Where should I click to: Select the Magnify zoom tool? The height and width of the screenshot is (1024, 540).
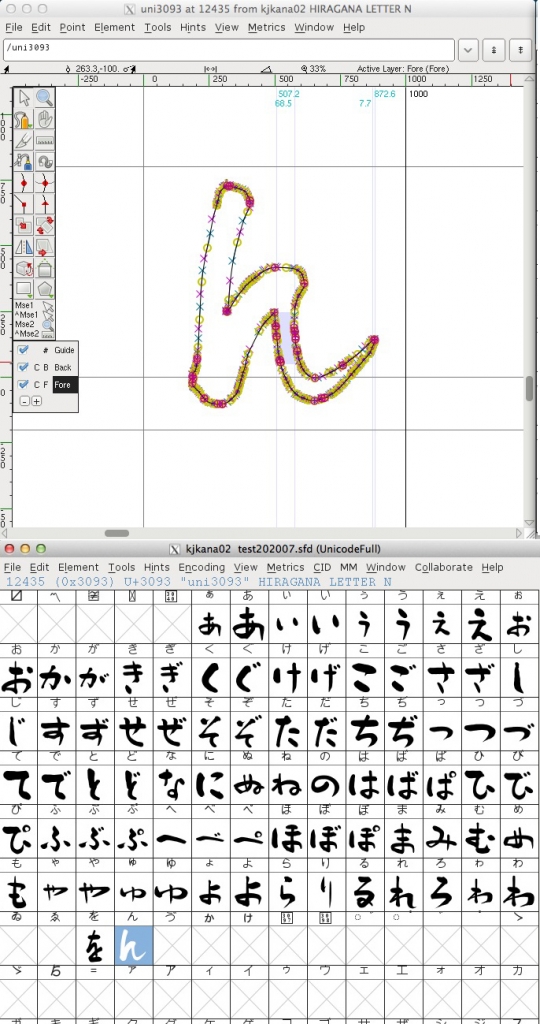click(x=44, y=98)
